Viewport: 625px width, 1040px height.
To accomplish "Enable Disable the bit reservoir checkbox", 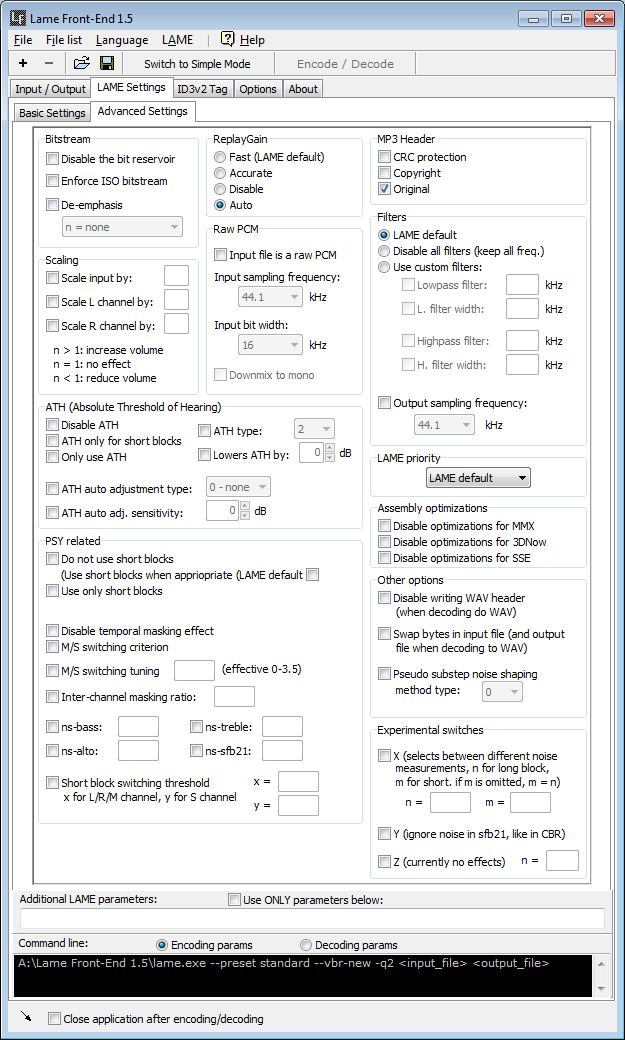I will [52, 159].
